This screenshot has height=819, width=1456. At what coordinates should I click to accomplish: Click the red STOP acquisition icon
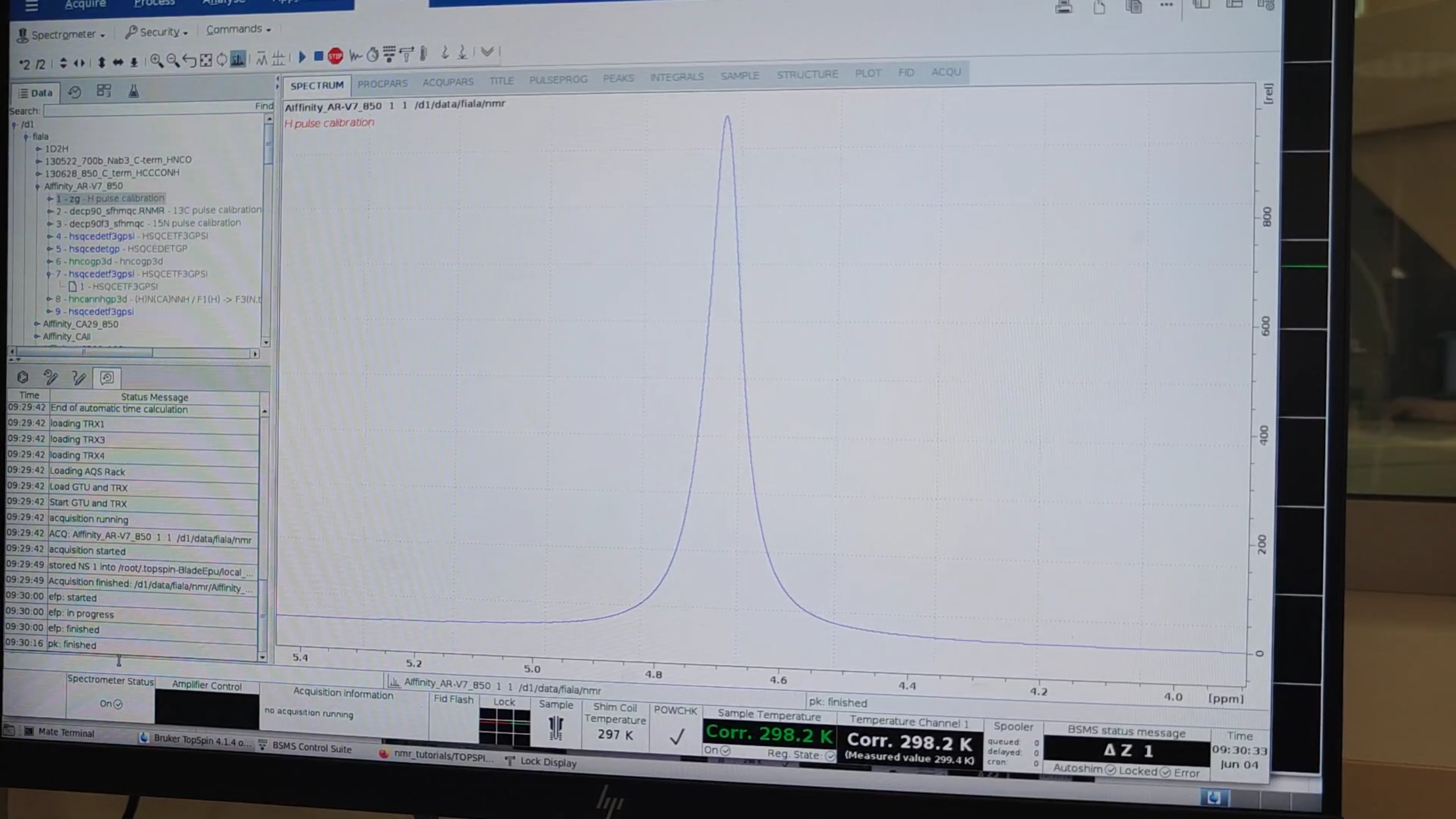[x=336, y=56]
